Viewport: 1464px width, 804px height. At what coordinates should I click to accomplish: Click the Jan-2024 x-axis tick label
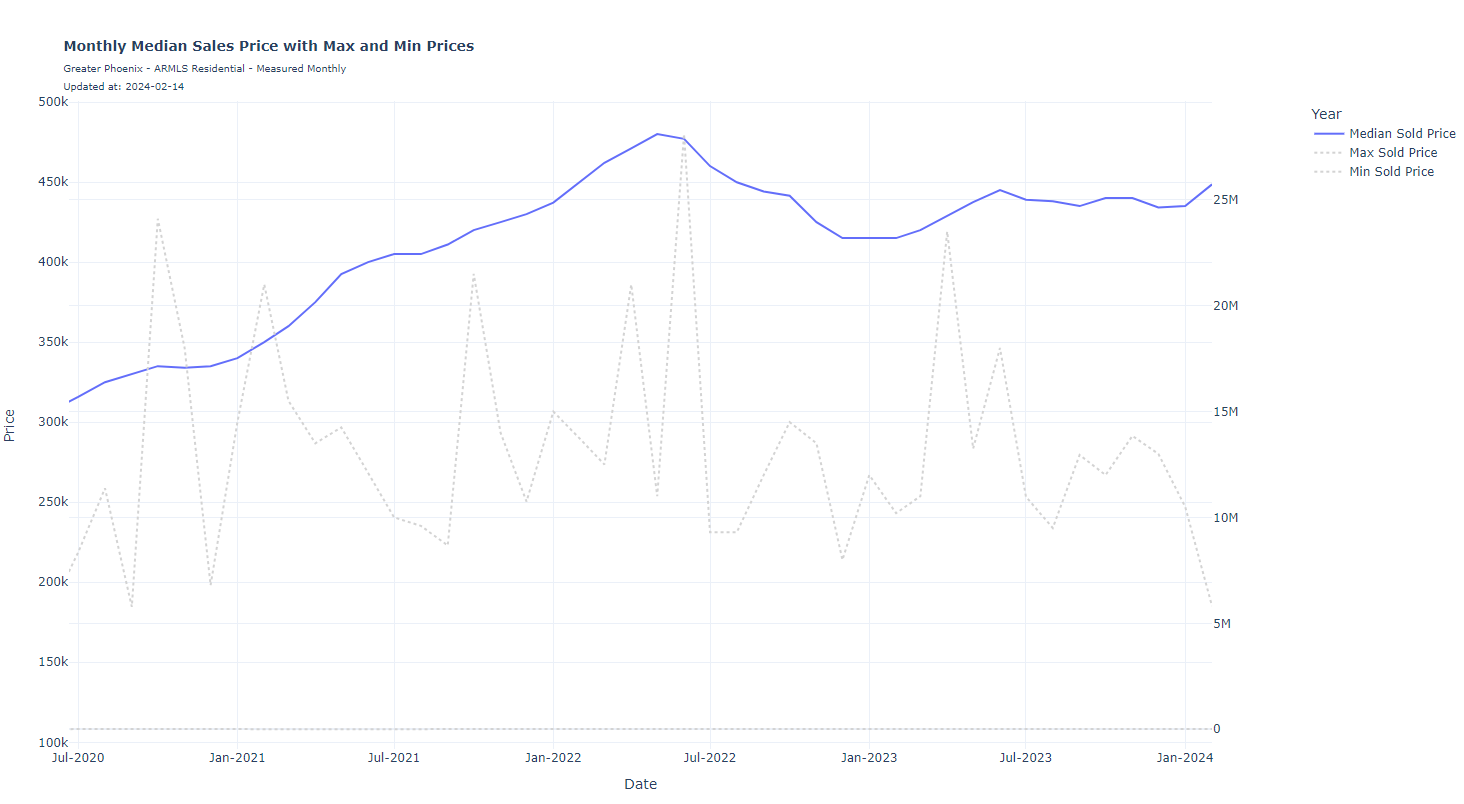pos(1185,758)
